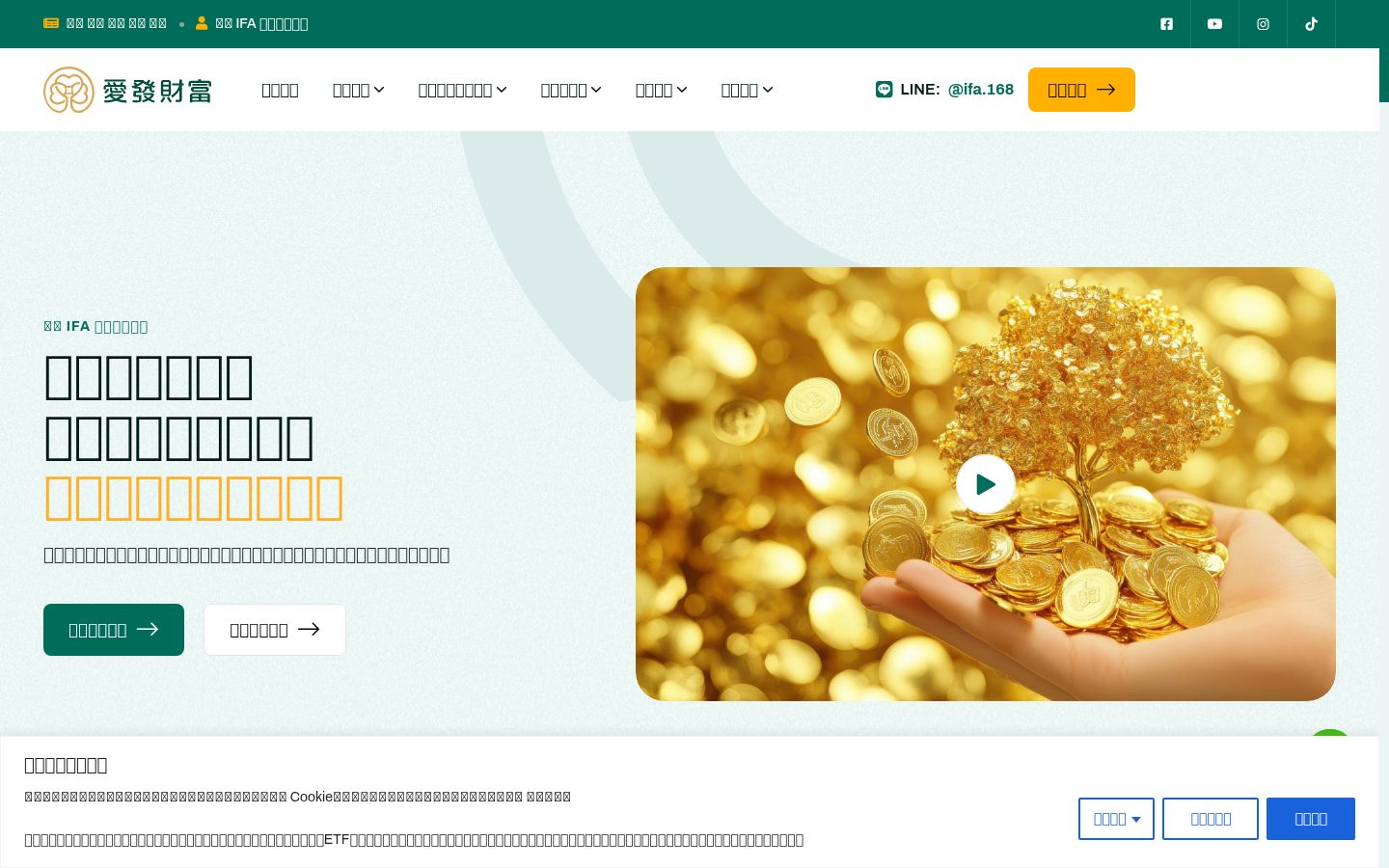Click the yellow header button with an arrow

click(1081, 90)
